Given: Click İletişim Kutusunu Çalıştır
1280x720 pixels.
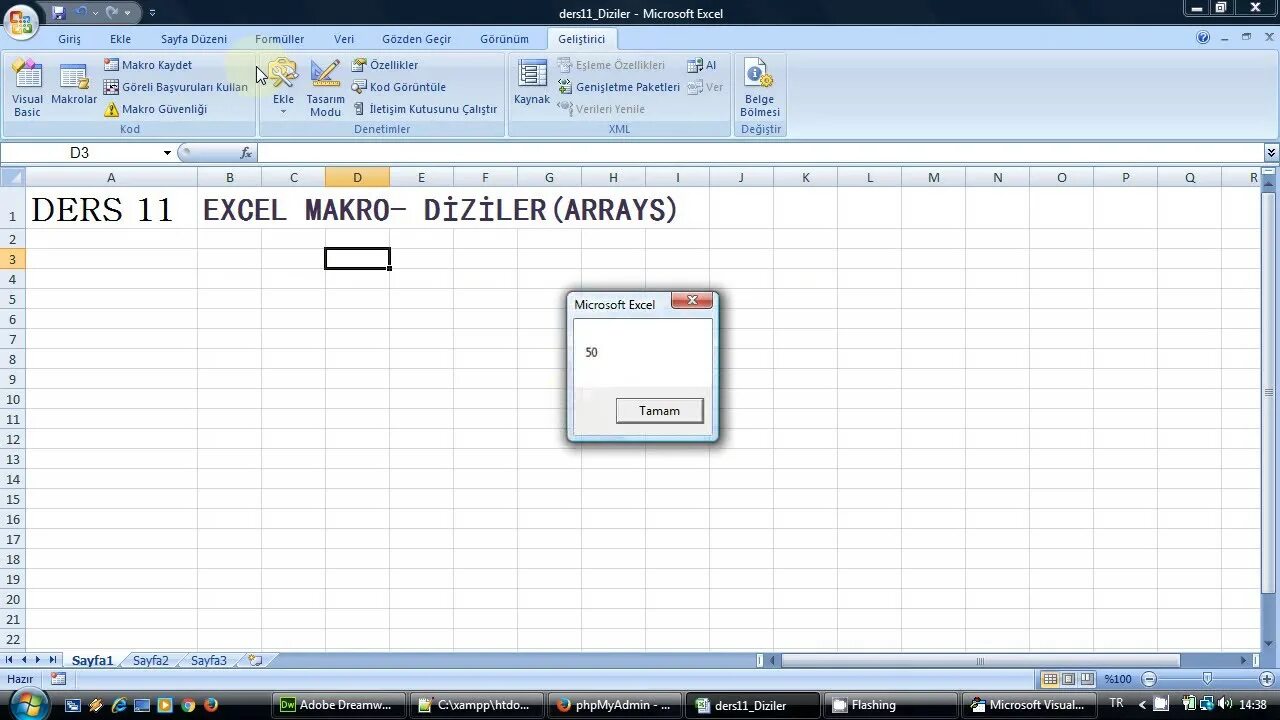Looking at the screenshot, I should pyautogui.click(x=425, y=109).
